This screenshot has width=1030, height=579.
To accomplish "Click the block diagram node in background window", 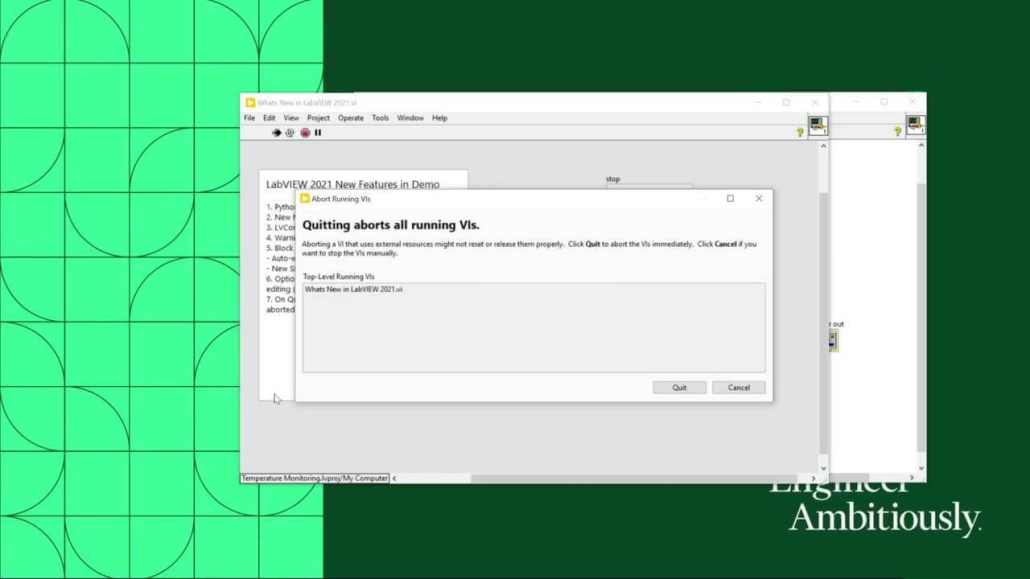I will [x=832, y=340].
